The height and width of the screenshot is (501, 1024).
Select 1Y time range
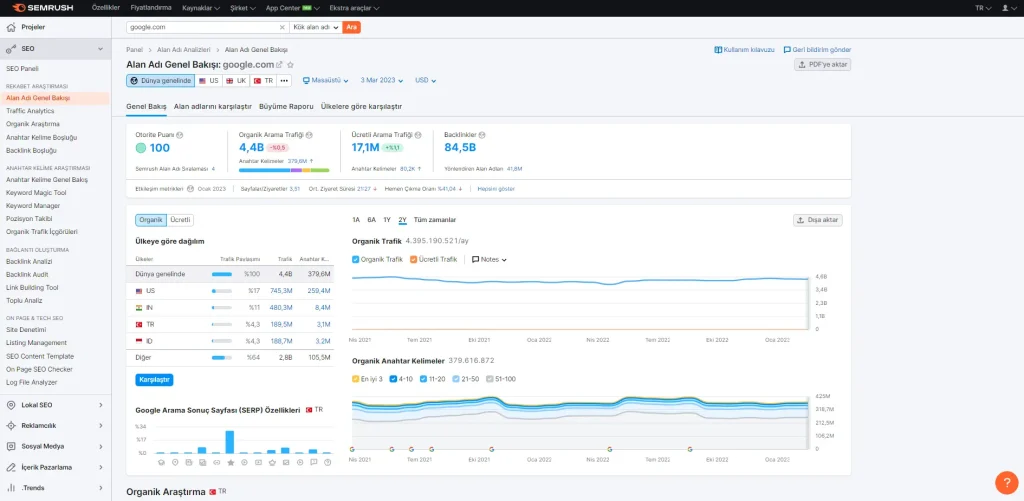tap(387, 220)
